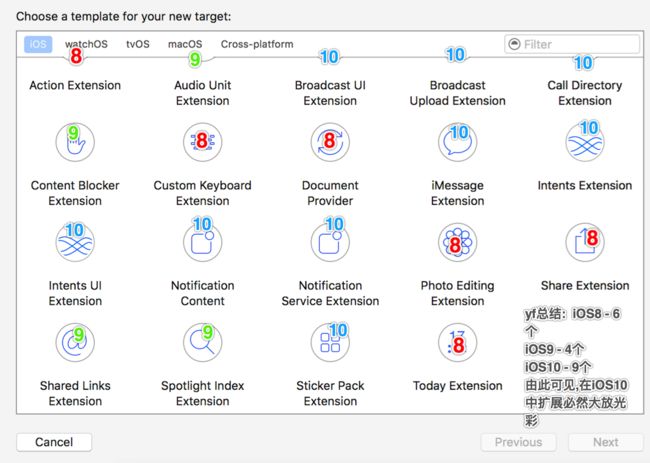Pick the Share Extension icon
The image size is (650, 463).
coord(585,242)
